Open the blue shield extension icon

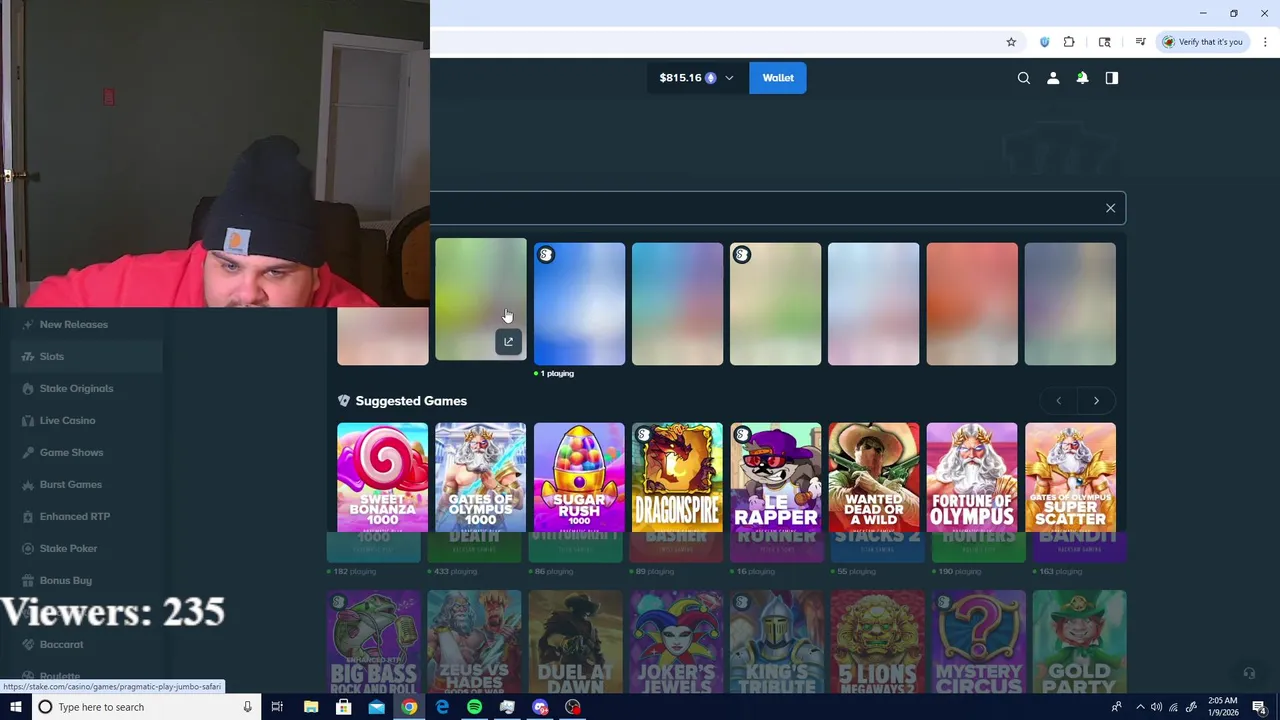[x=1044, y=42]
